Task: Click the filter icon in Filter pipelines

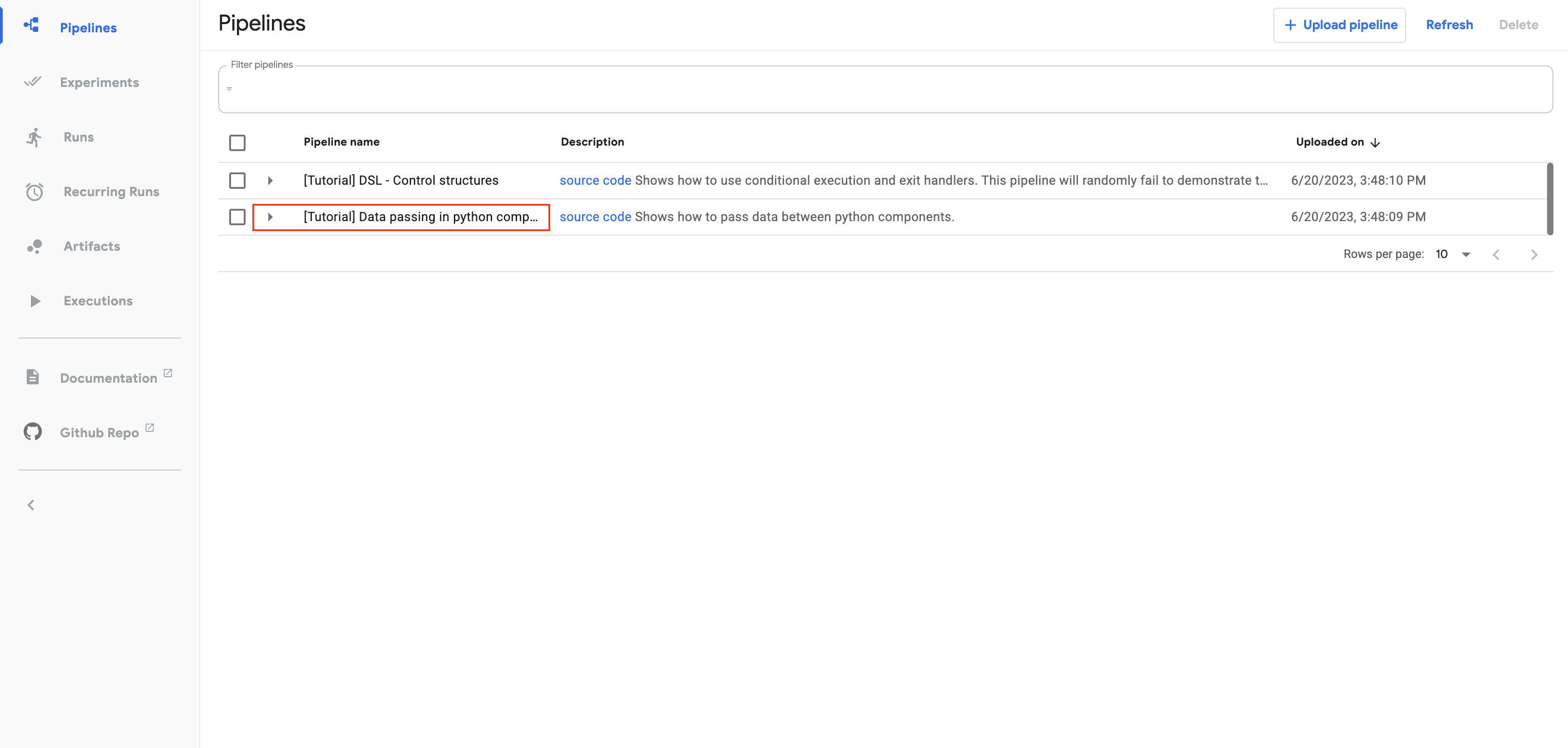Action: (230, 89)
